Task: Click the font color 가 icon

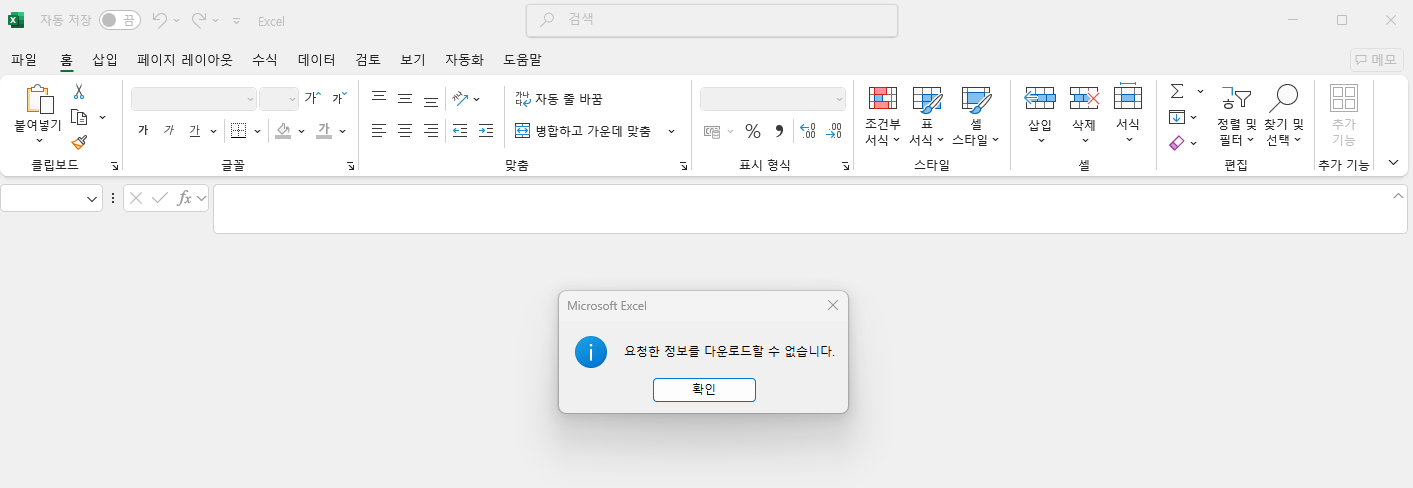Action: (324, 130)
